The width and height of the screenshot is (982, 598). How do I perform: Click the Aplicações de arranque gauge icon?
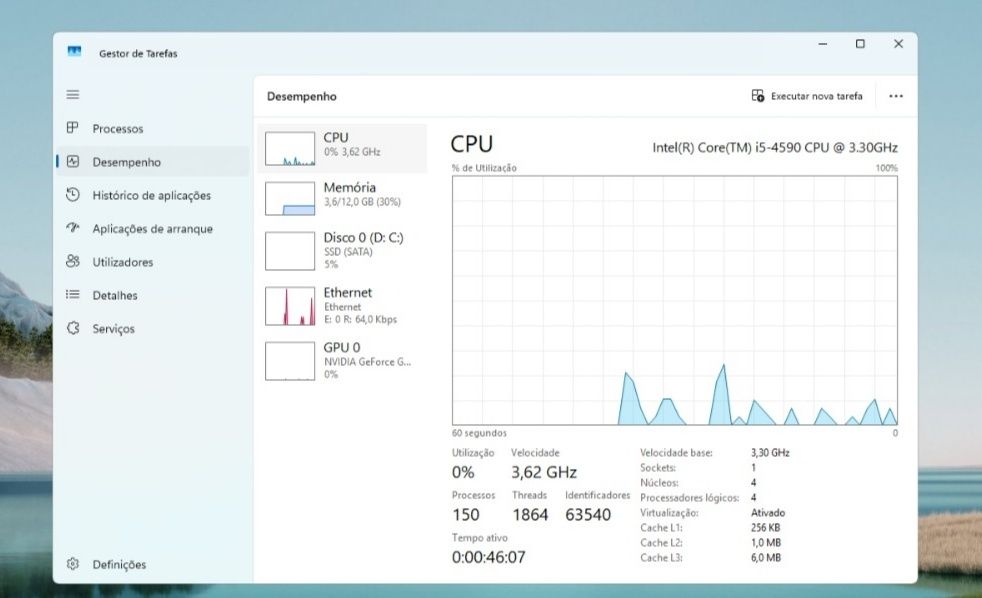[x=73, y=228]
